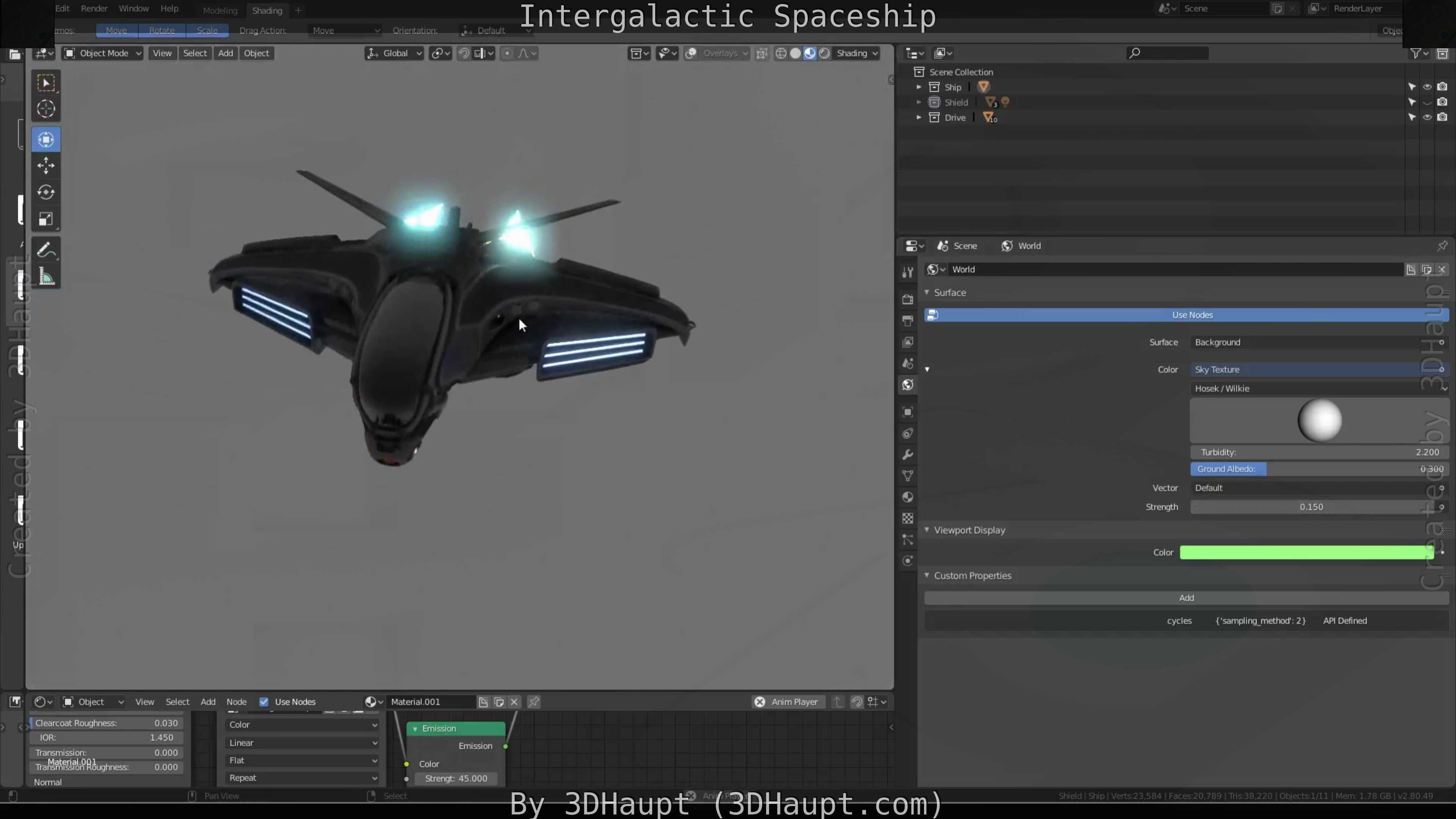
Task: Select the Move tool in the viewport toolbar
Action: point(46,166)
